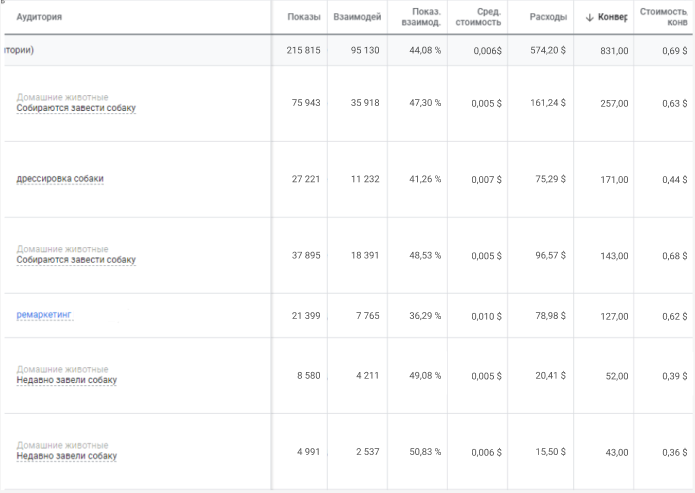
Task: Select conversions cell 171,00
Action: (614, 180)
